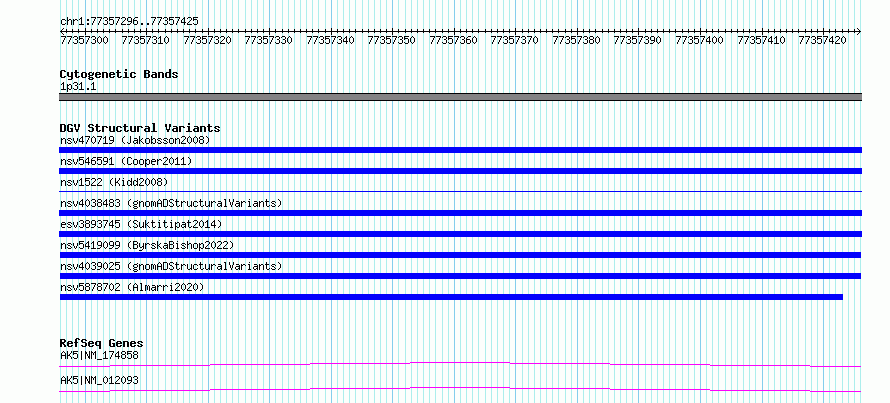Click ruler position 77357330

(x=268, y=40)
